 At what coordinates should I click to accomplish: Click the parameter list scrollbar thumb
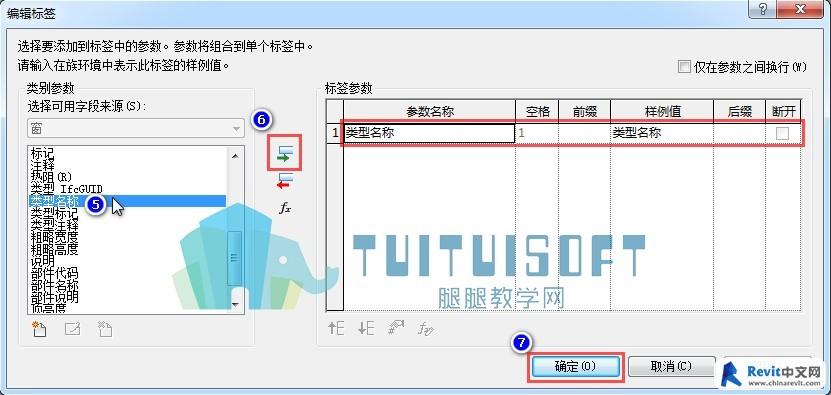point(234,258)
